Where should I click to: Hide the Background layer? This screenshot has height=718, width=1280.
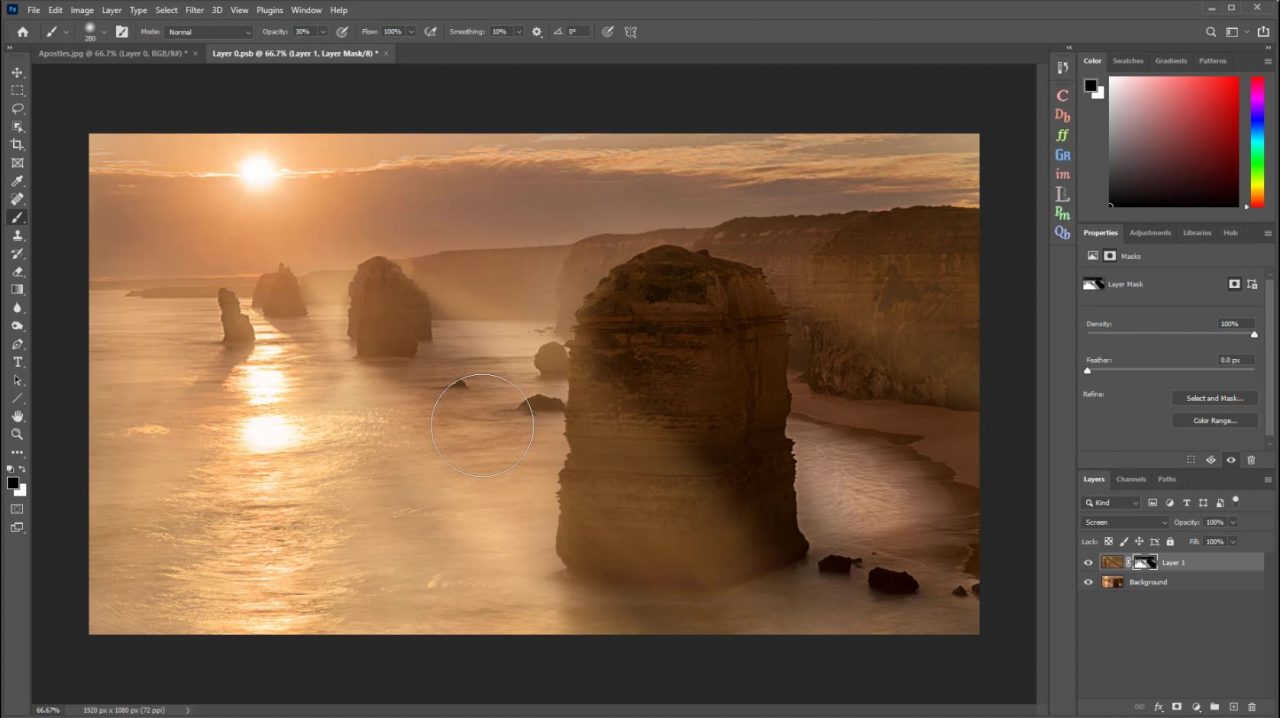point(1088,582)
